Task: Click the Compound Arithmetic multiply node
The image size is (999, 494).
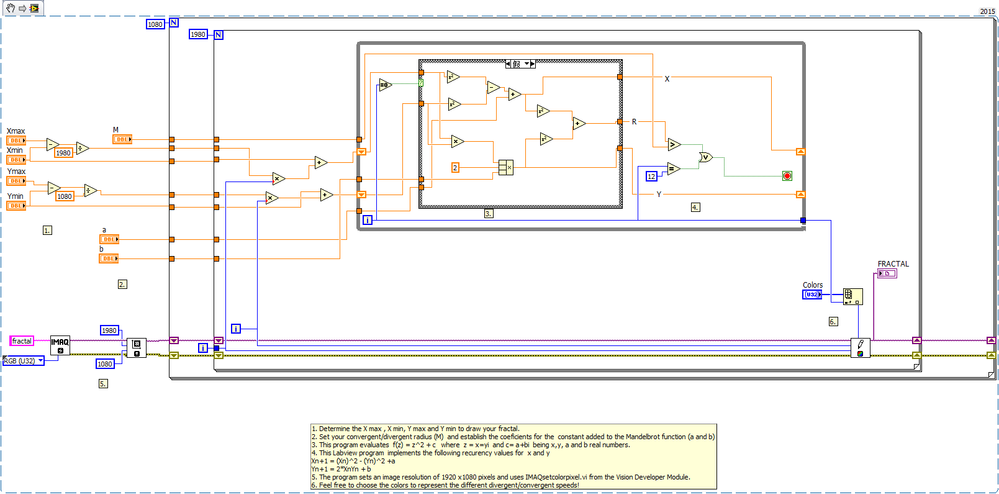Action: point(506,168)
